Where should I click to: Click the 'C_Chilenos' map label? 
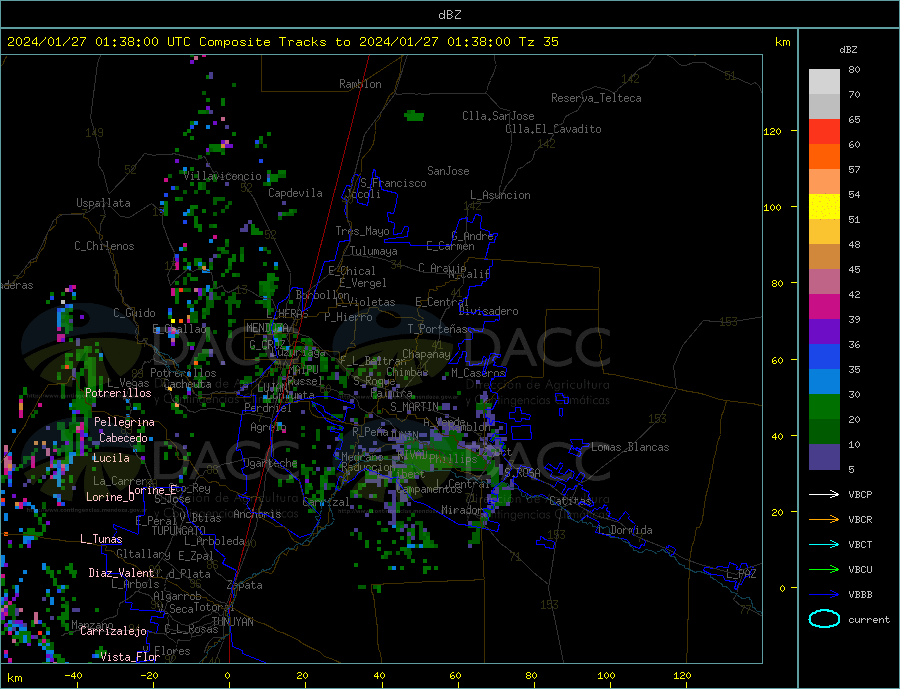104,246
